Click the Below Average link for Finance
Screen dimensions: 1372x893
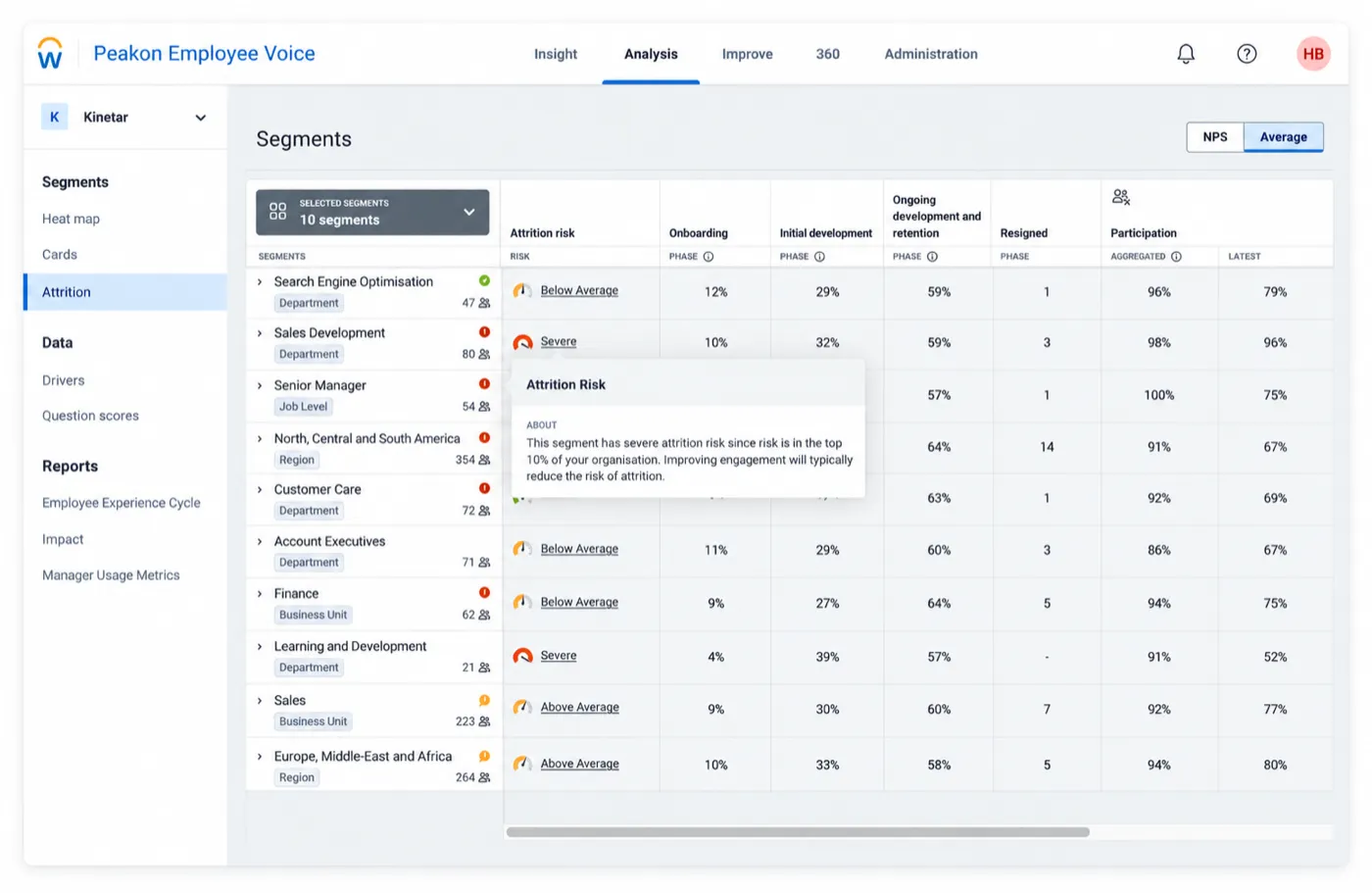coord(579,602)
